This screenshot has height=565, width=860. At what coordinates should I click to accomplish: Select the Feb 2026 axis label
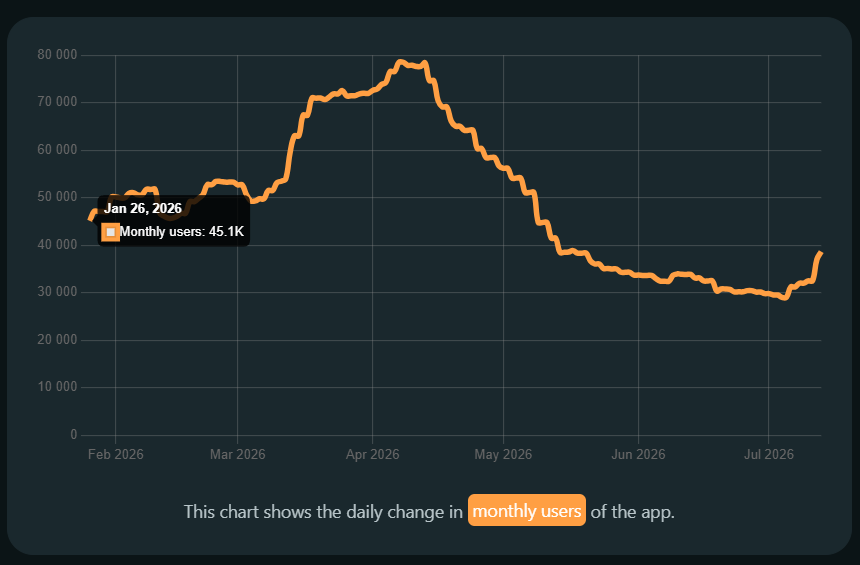tap(116, 454)
